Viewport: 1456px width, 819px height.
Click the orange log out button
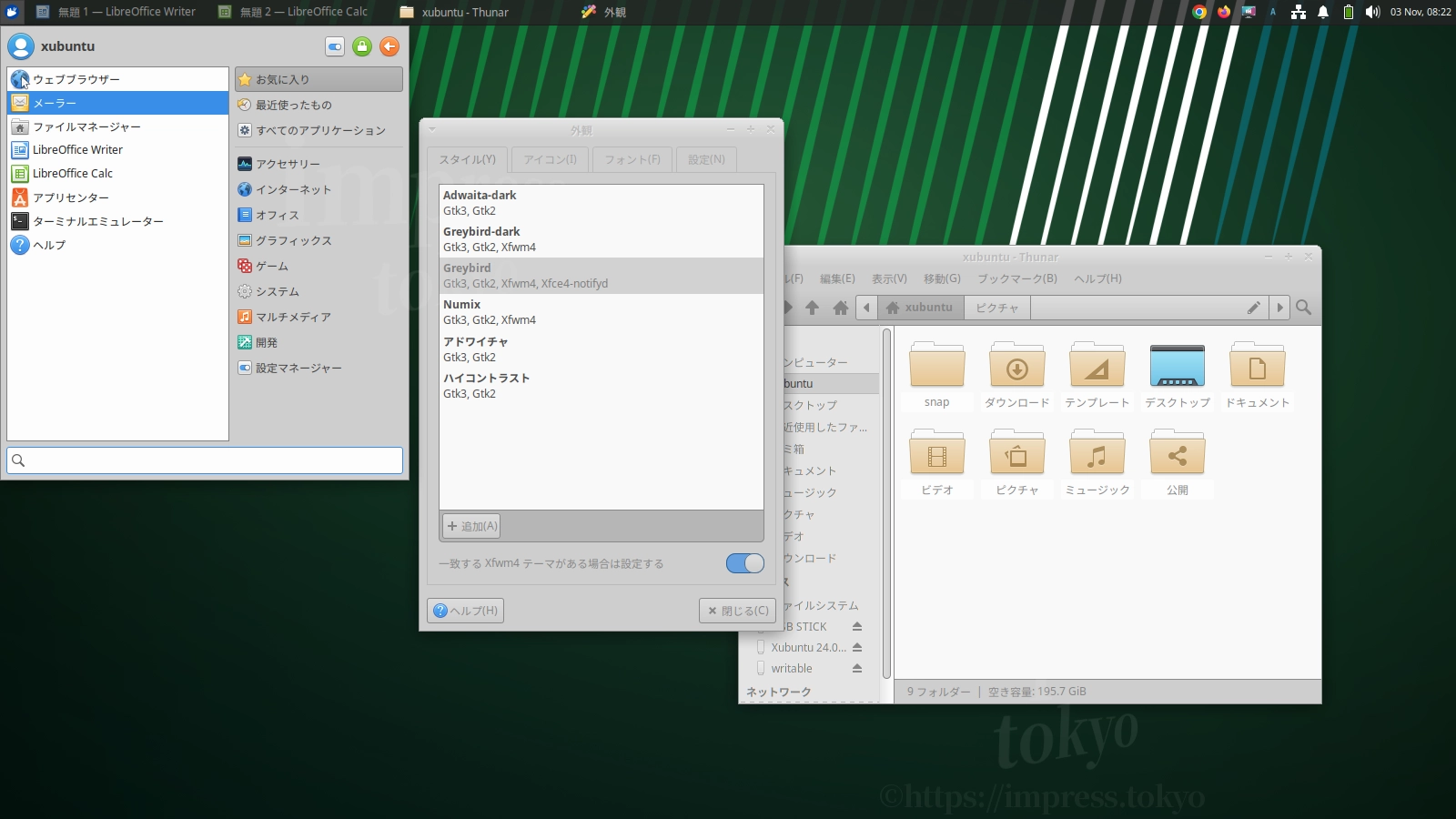[x=389, y=46]
